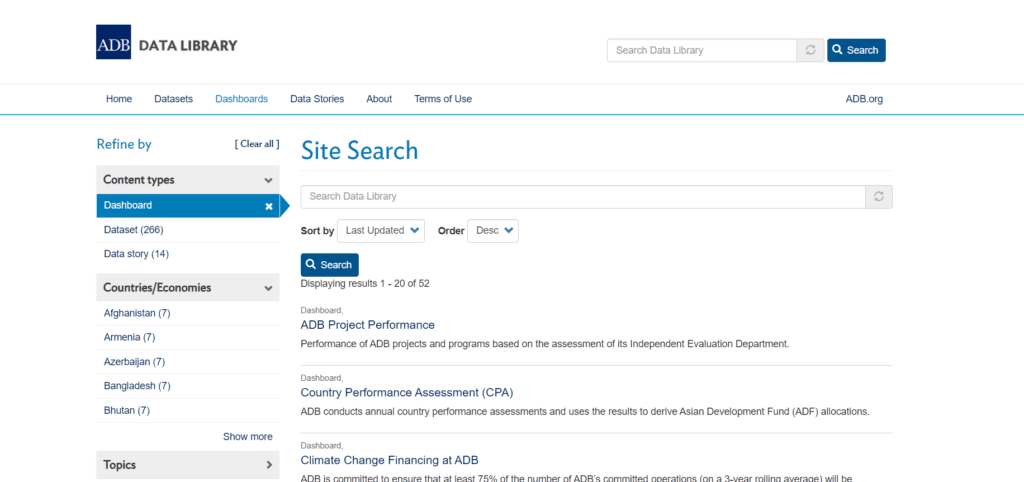Open the About page
This screenshot has height=482, width=1024.
coord(379,99)
